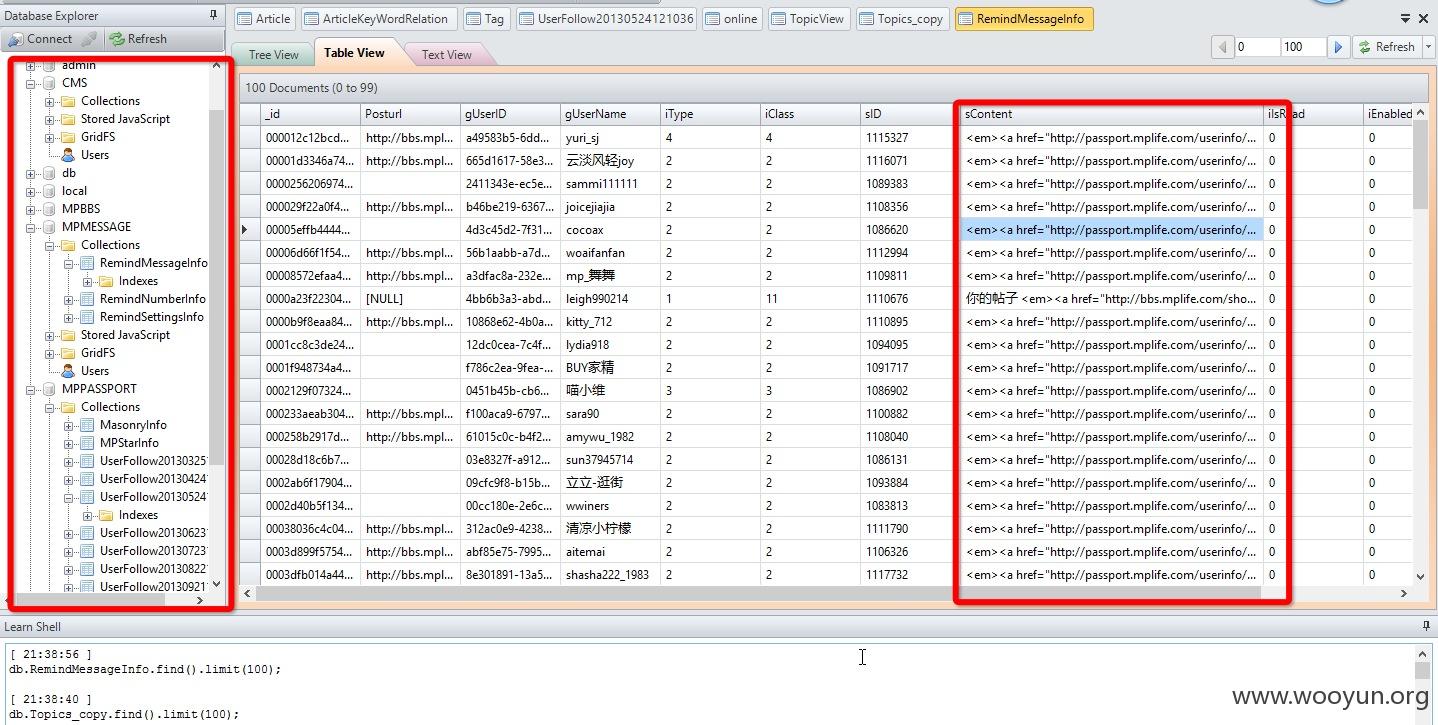1438x725 pixels.
Task: Open the UserFollow20130524121036 tab
Action: coord(607,19)
